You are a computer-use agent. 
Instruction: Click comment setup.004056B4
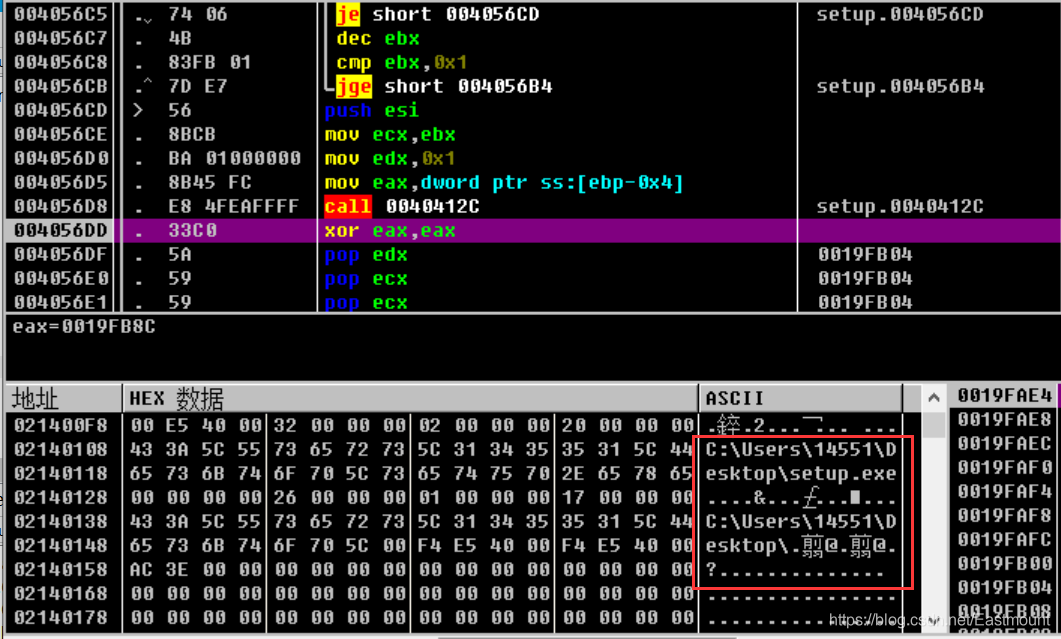click(899, 87)
